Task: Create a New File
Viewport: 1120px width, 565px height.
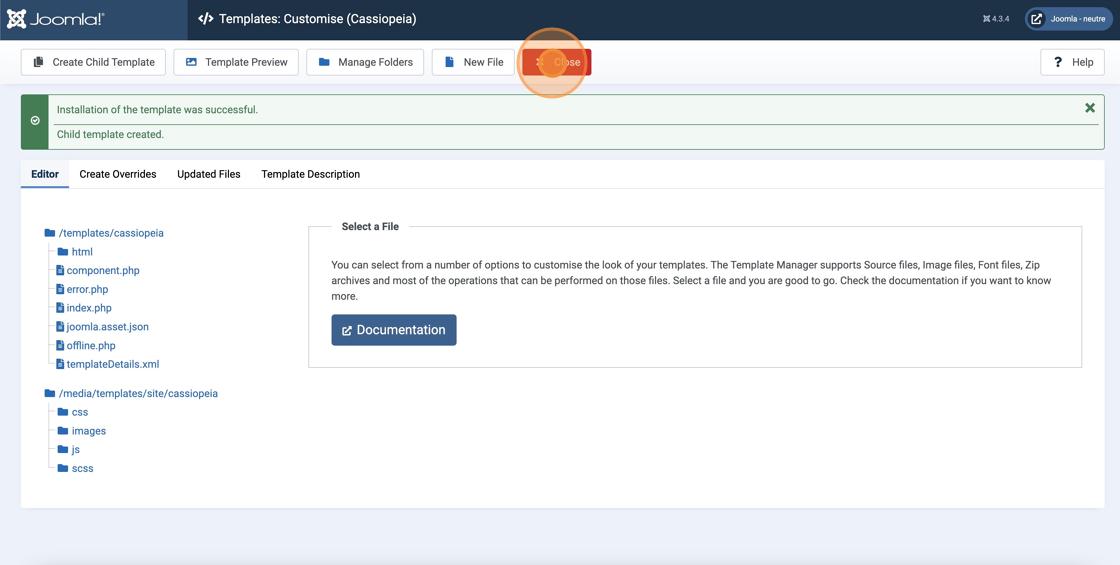Action: tap(473, 62)
